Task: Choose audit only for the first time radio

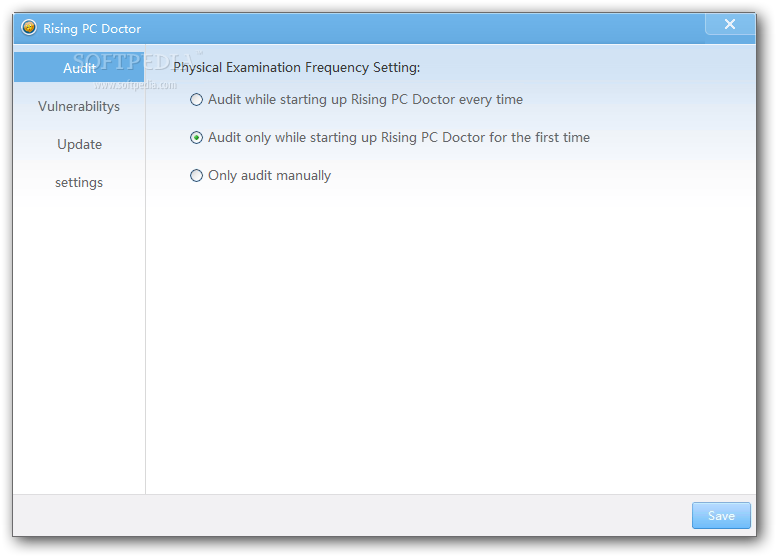Action: tap(197, 138)
